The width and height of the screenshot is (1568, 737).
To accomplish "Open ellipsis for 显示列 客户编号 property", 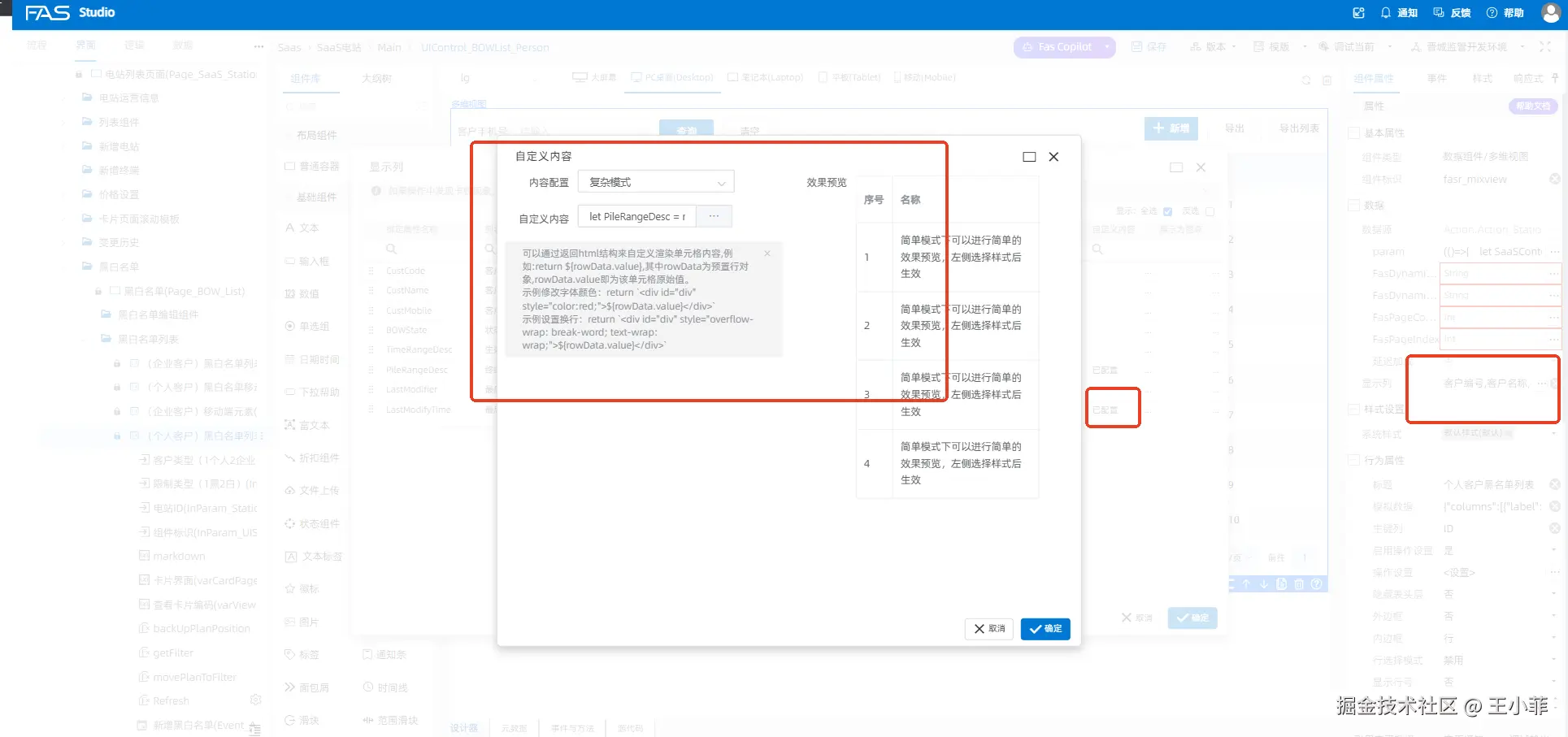I will [x=1542, y=384].
